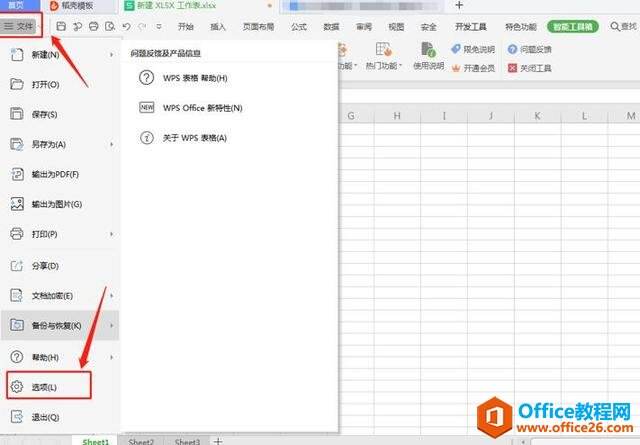Expand the 文档加密(E) submenu arrow

111,296
